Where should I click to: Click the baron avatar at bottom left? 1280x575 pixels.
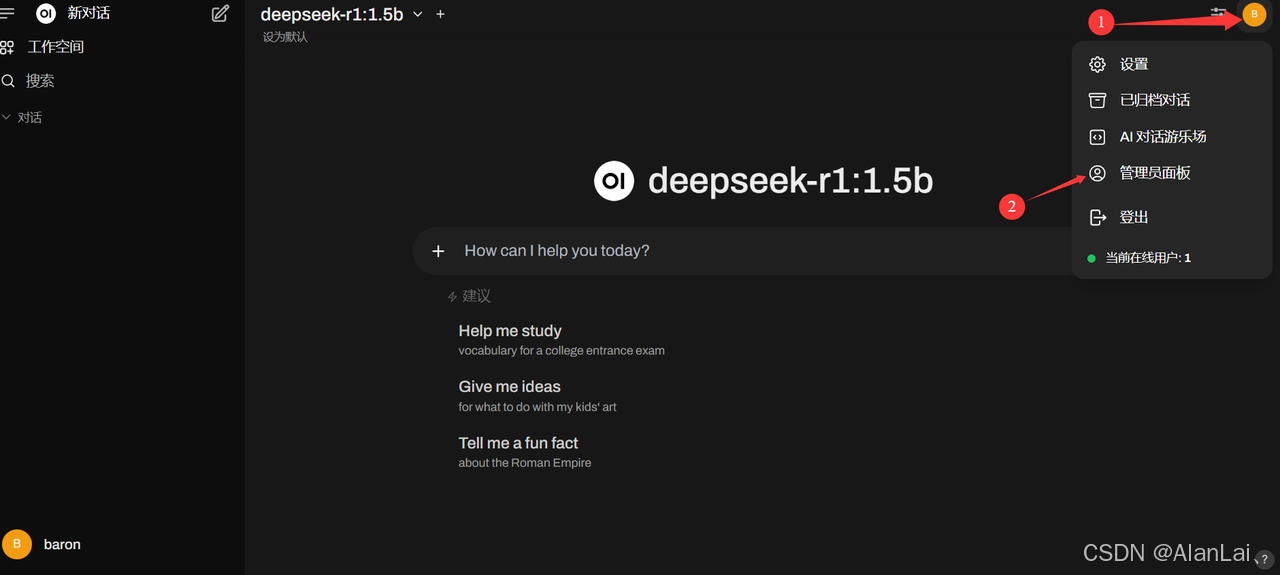pyautogui.click(x=17, y=544)
